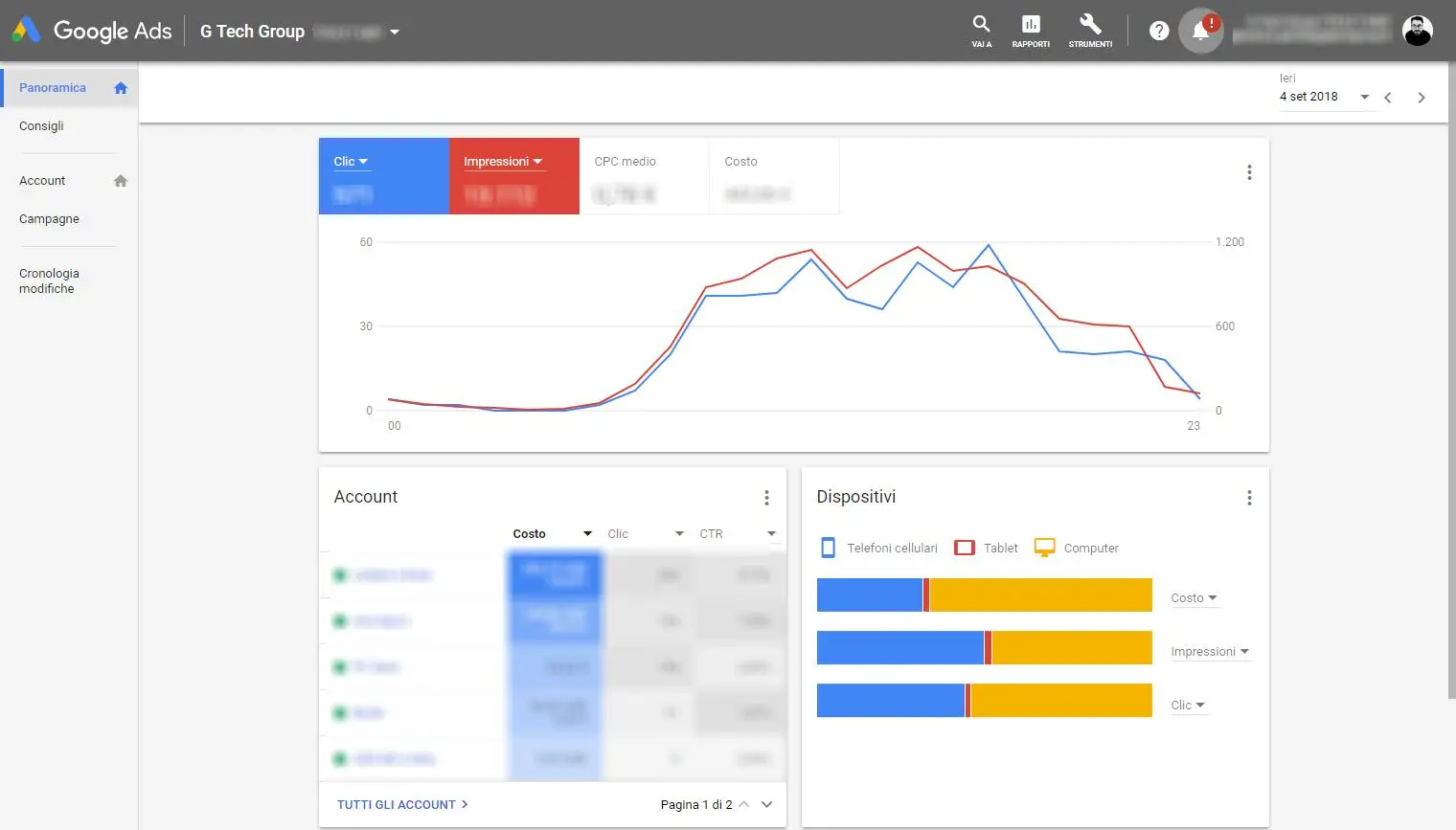Click blue segment of Costo device bar

pyautogui.click(x=870, y=594)
